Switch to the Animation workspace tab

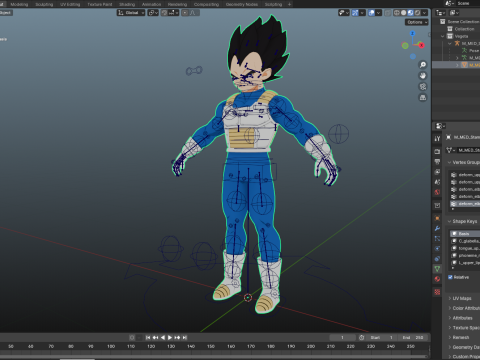pyautogui.click(x=152, y=4)
